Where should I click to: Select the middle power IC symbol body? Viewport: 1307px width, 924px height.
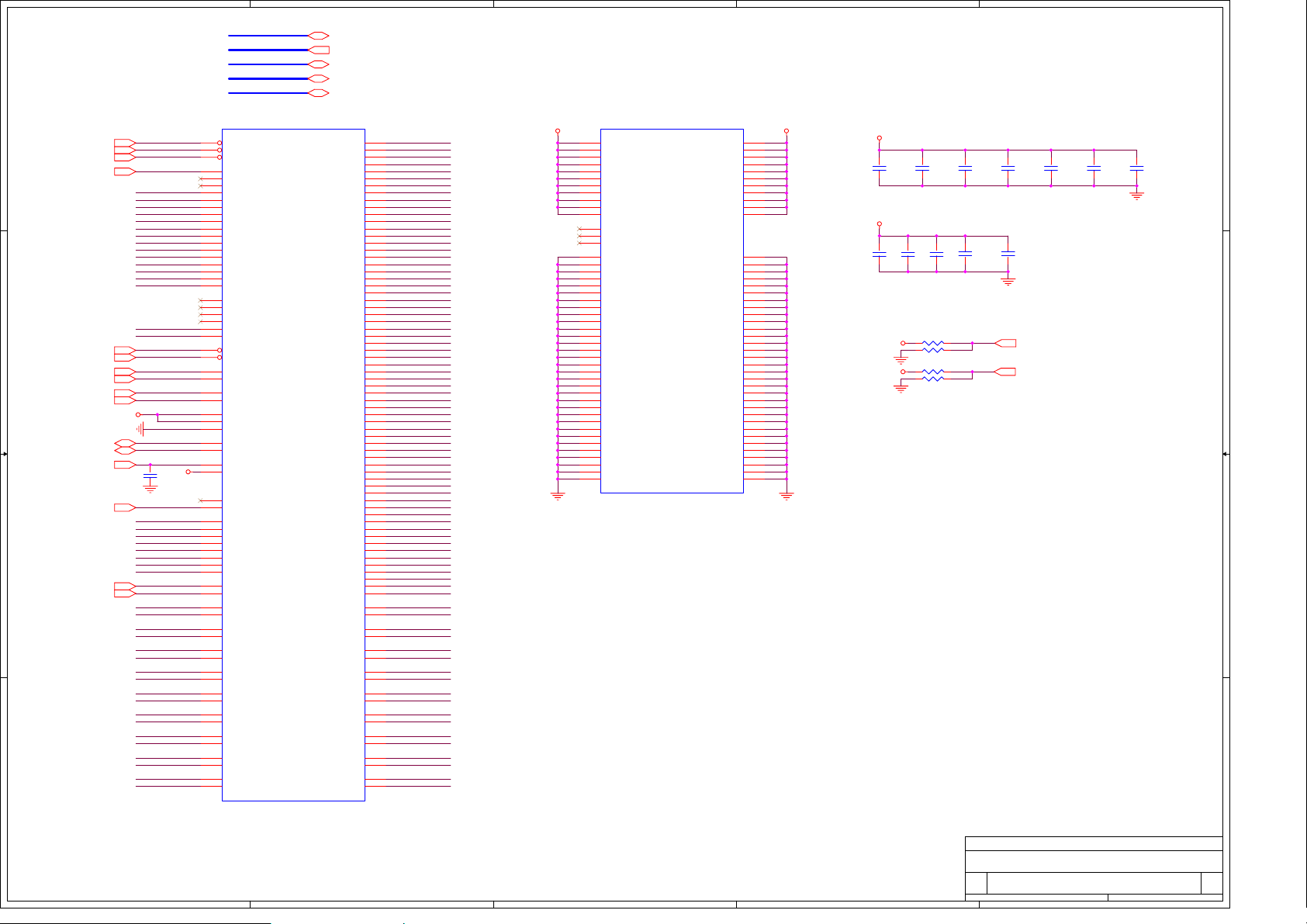click(x=672, y=310)
